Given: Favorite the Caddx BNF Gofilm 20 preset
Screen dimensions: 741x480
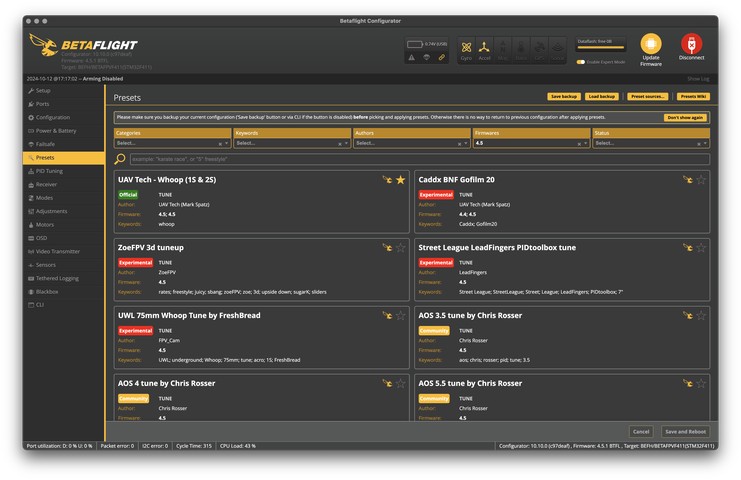Looking at the screenshot, I should (x=701, y=180).
